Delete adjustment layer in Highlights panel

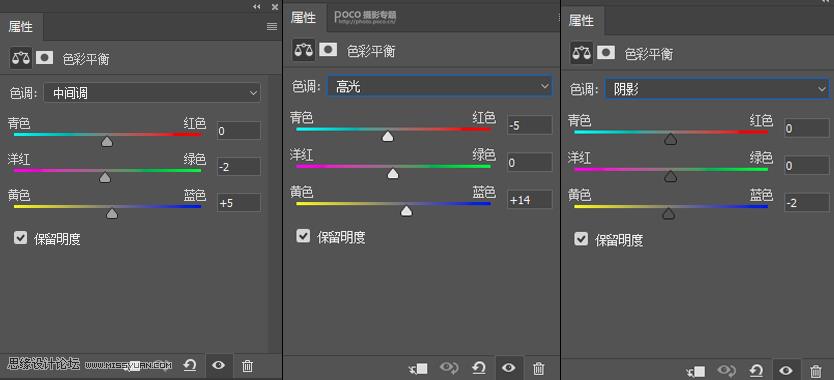tap(539, 368)
